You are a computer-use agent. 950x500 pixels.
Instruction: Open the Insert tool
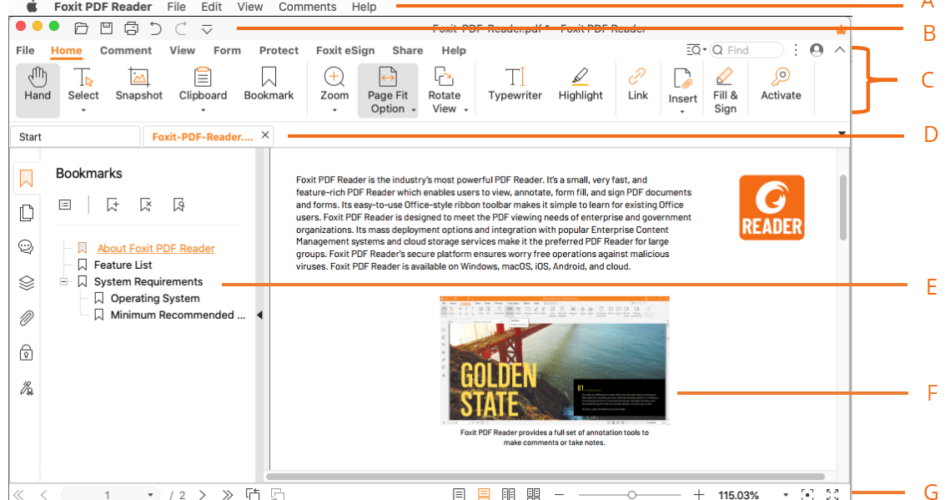pyautogui.click(x=682, y=86)
